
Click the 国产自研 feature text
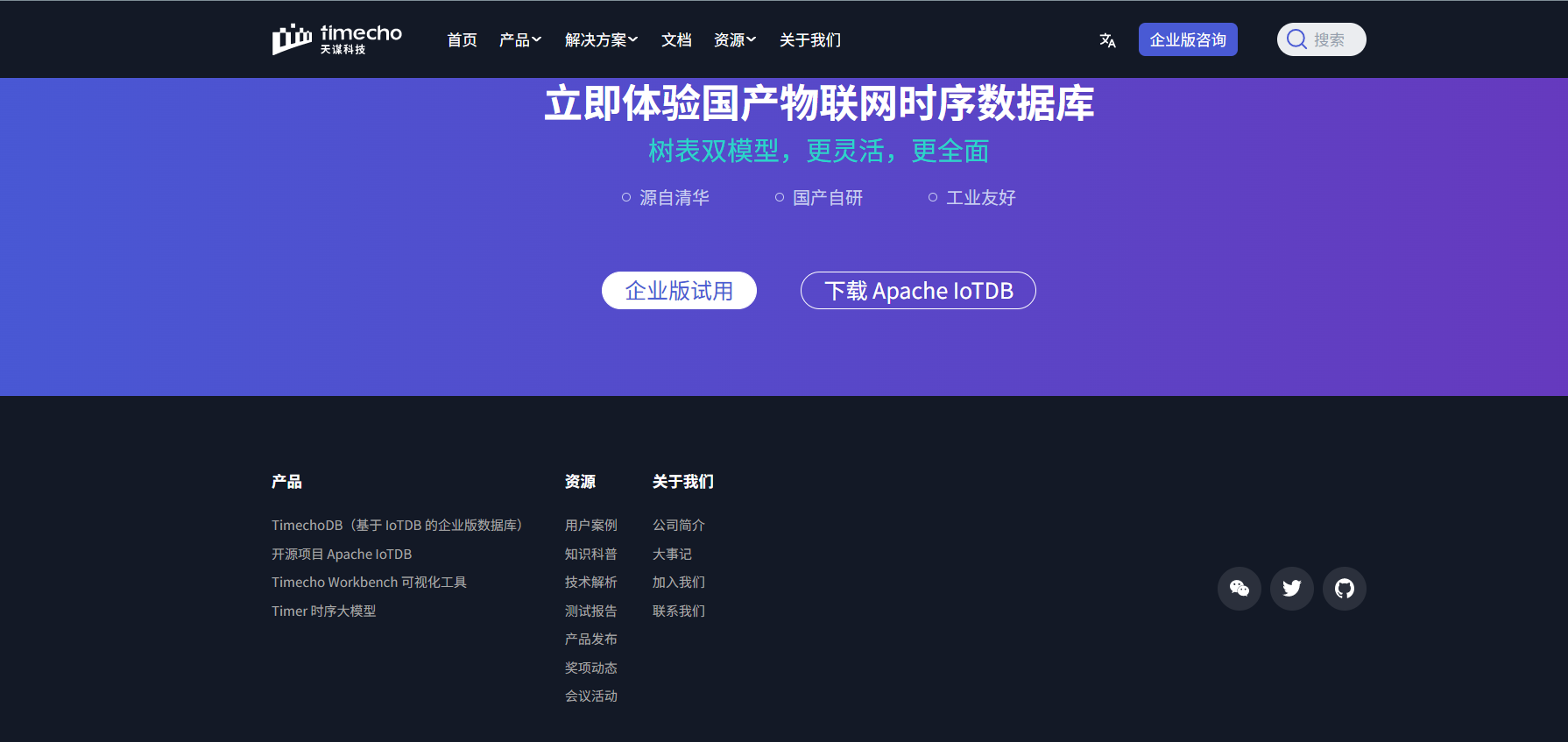[x=828, y=198]
